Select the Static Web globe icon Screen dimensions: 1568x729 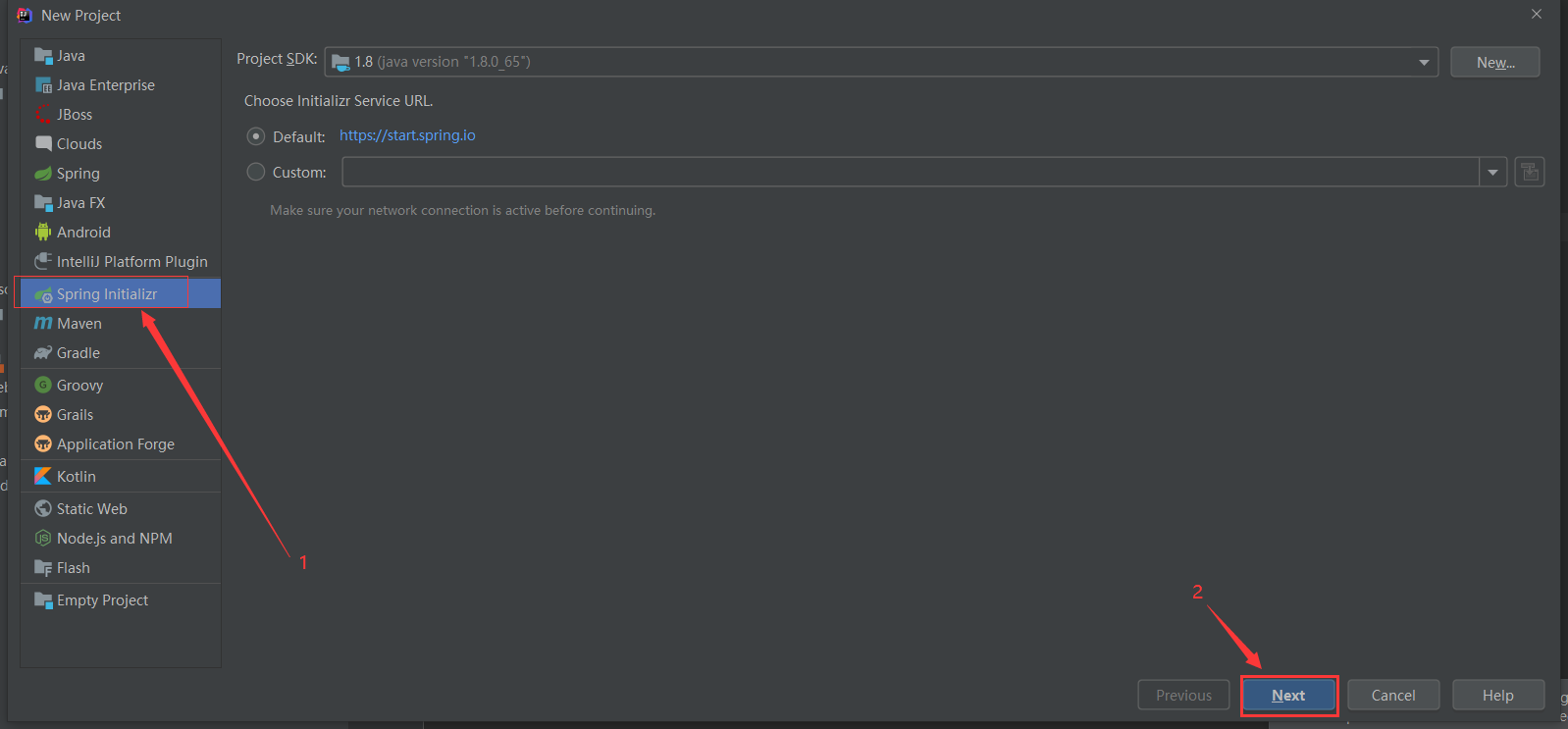(43, 509)
